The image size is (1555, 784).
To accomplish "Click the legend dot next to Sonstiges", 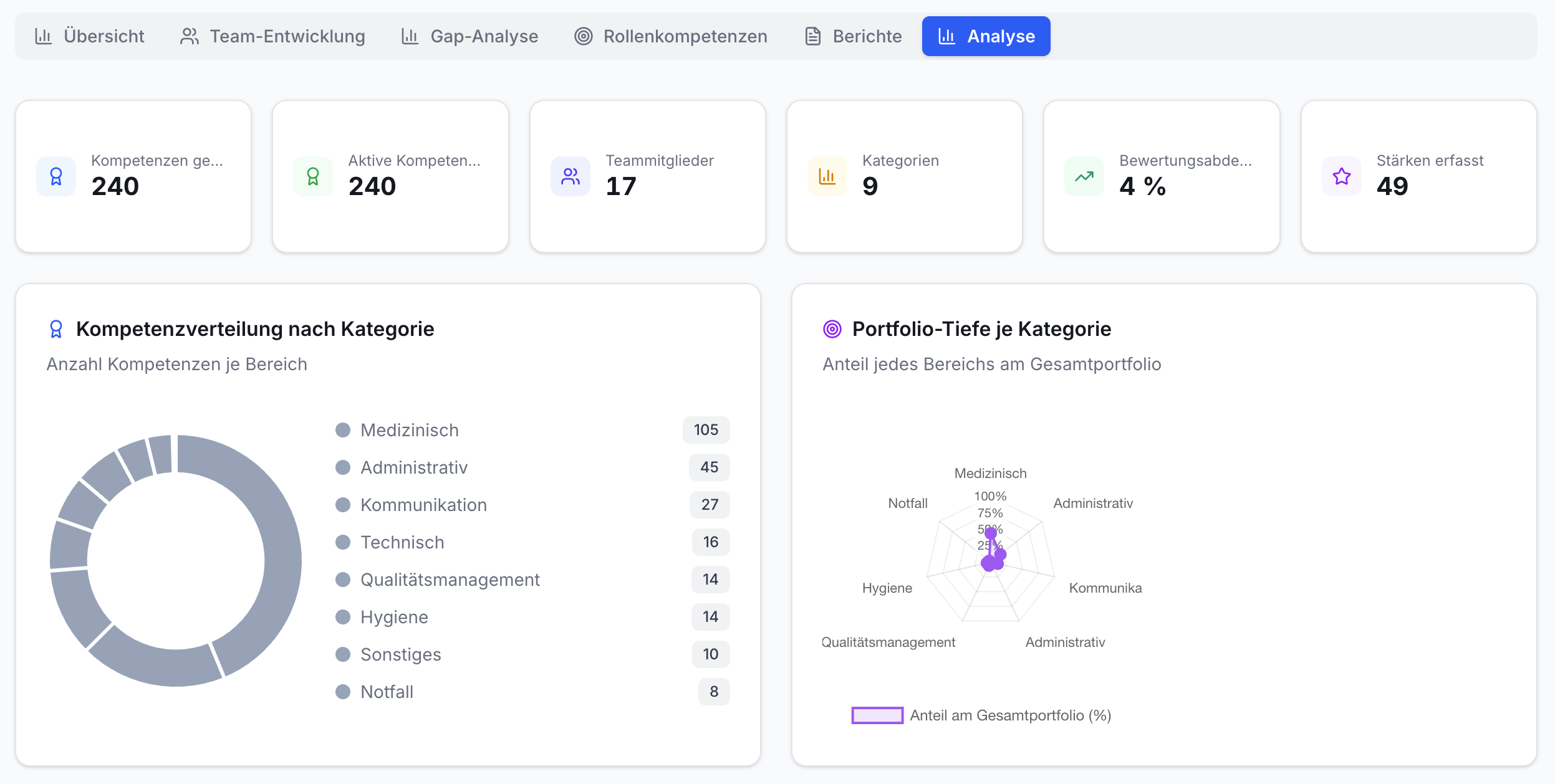I will 343,654.
